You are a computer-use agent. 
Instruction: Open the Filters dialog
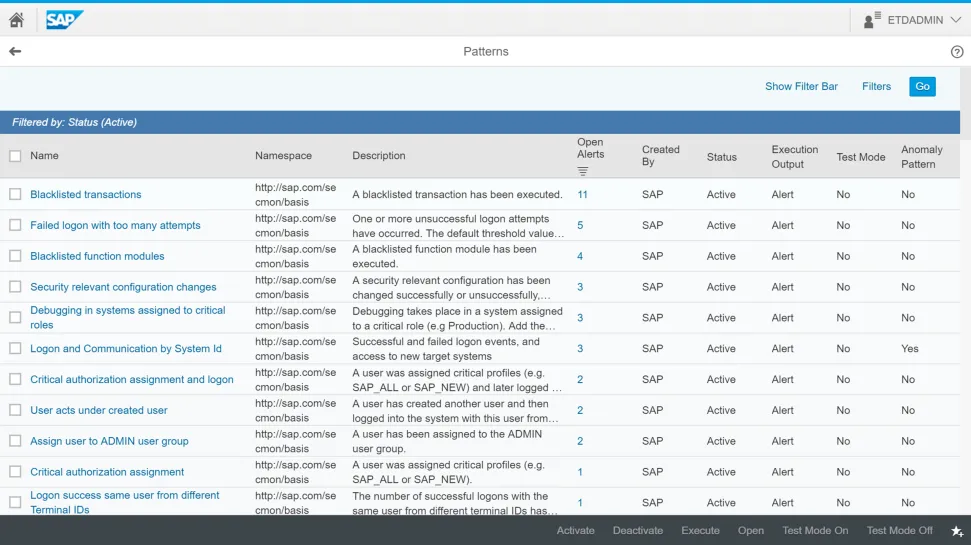pos(876,86)
